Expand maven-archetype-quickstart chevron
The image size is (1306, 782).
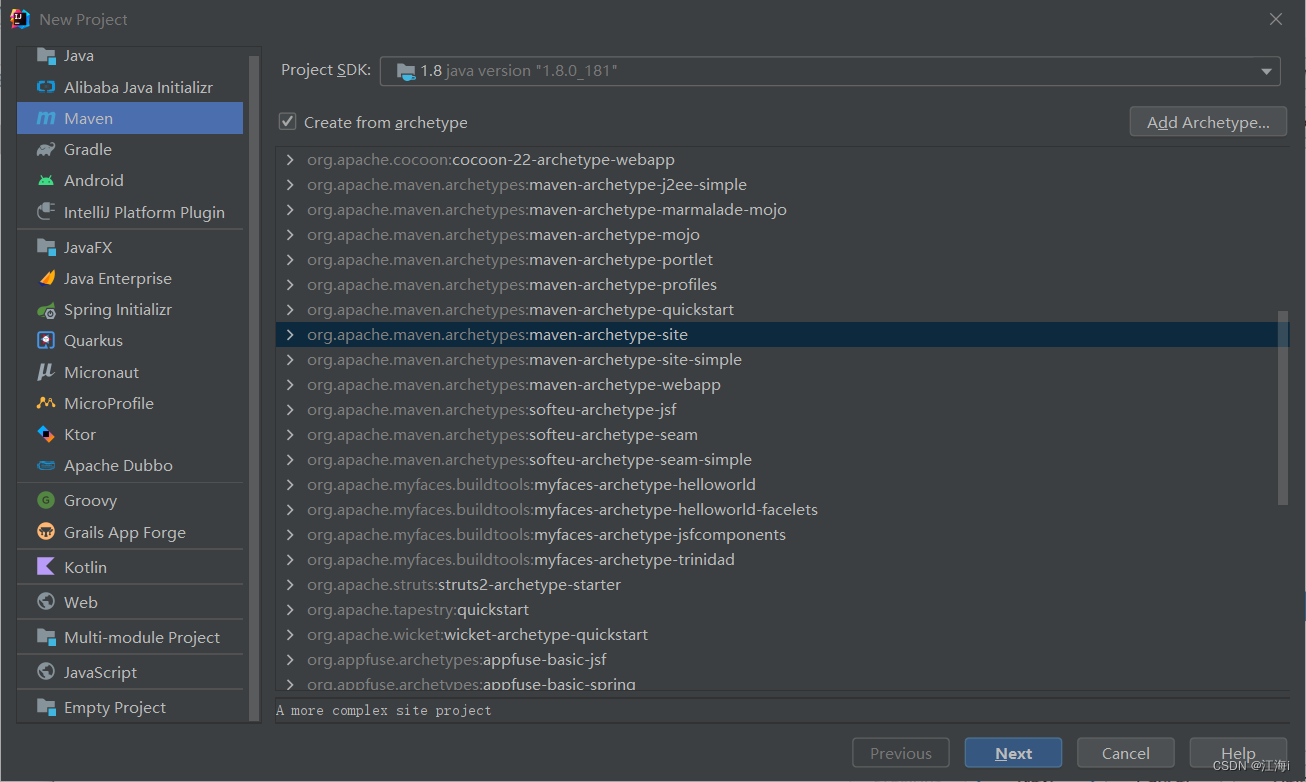[290, 310]
